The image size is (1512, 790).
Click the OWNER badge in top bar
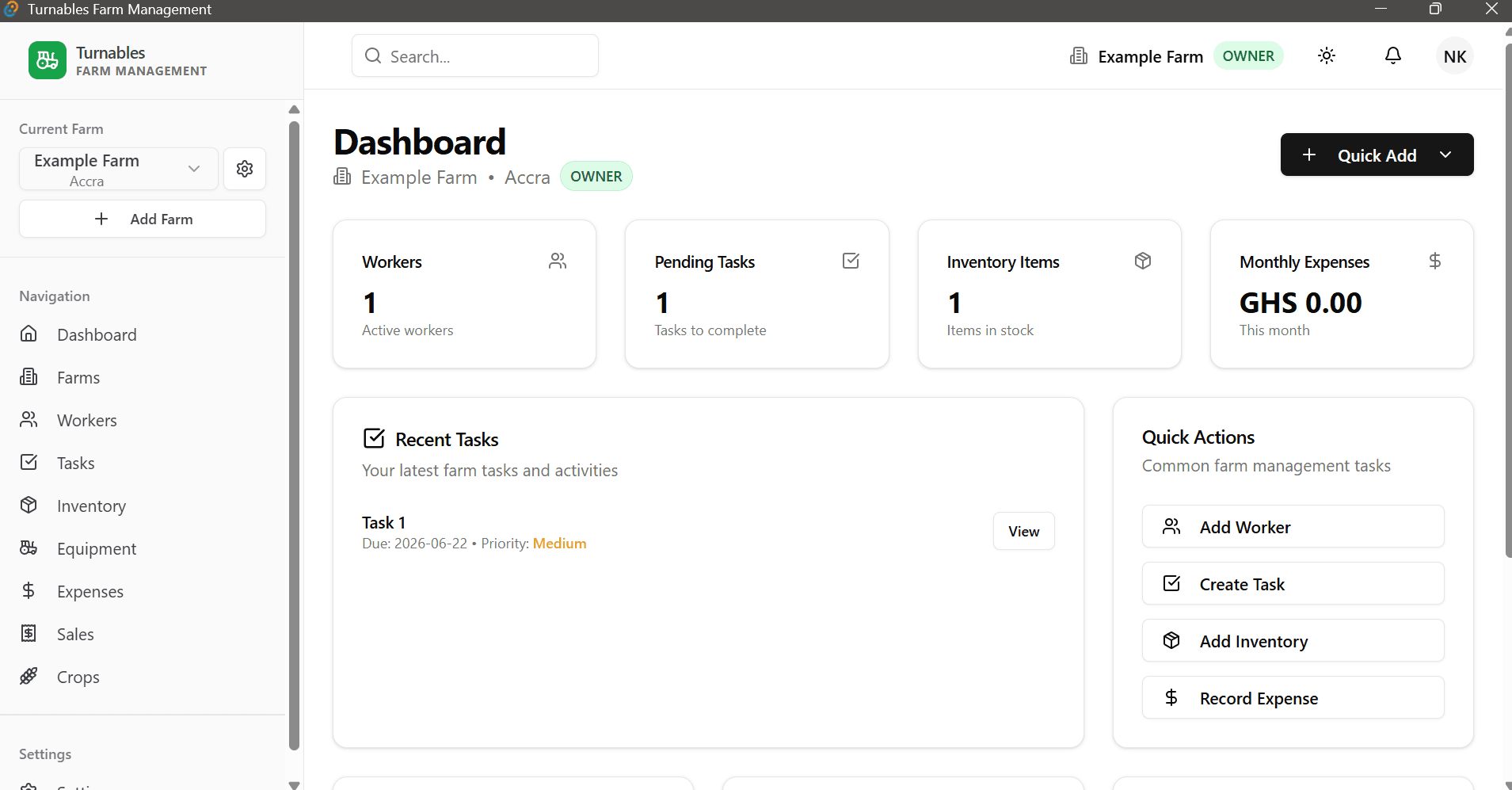[1248, 55]
